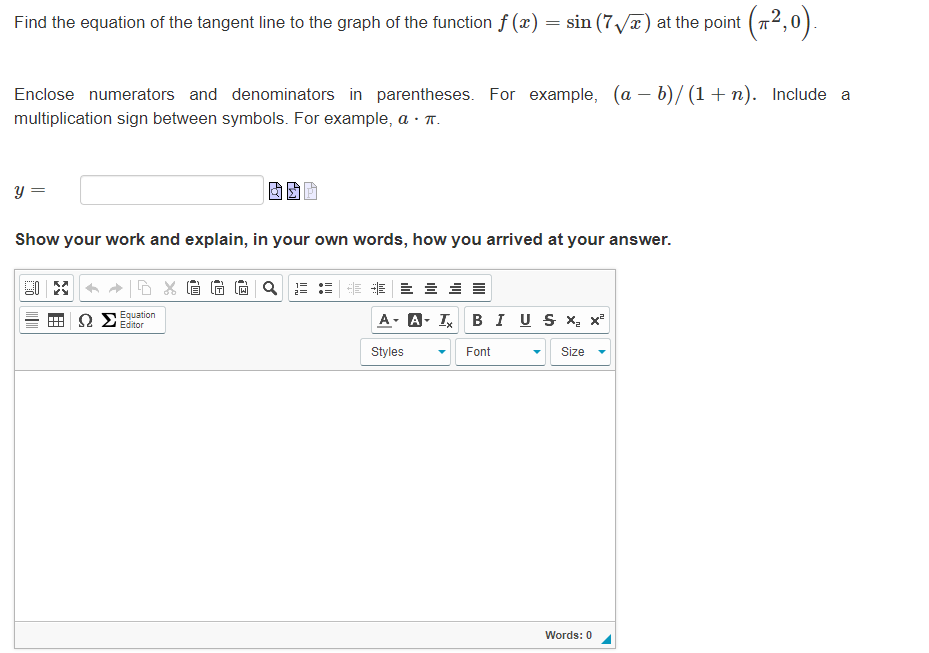
Task: Click the sigma equation icon beside the answer box
Action: tap(293, 190)
